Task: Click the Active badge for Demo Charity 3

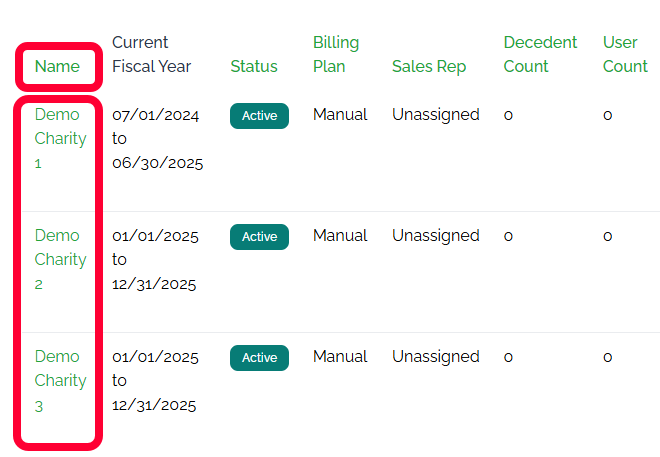Action: (x=259, y=358)
